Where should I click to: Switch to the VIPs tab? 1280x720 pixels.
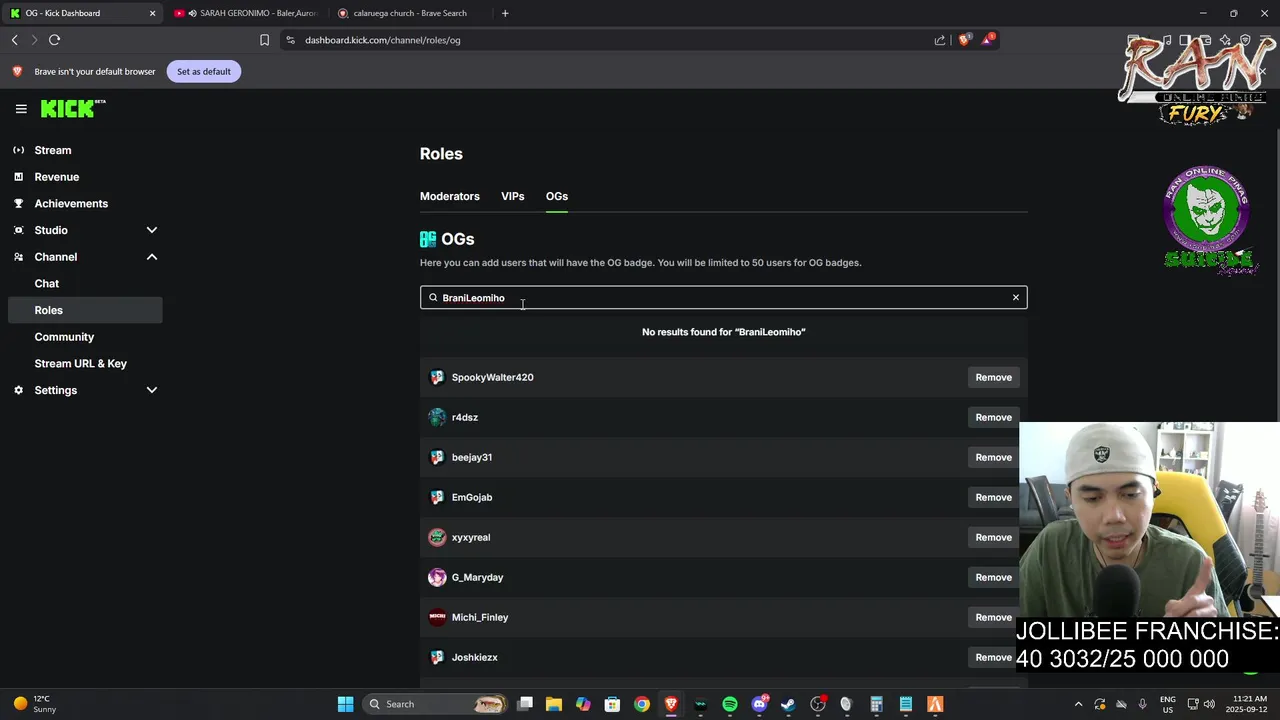tap(512, 196)
